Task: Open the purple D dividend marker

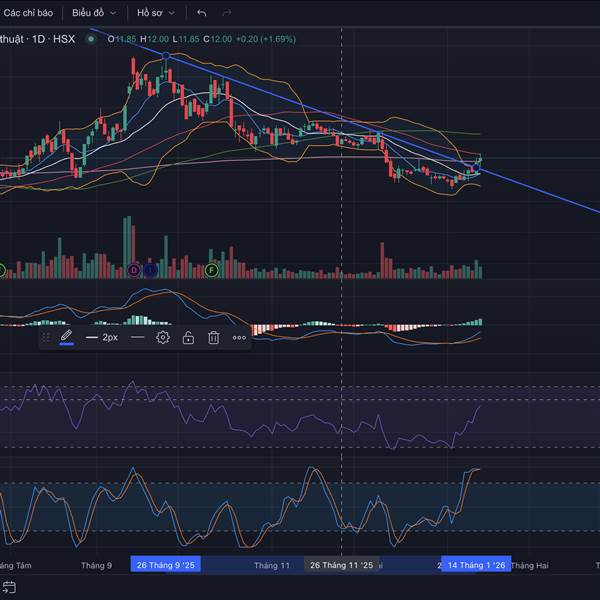Action: pyautogui.click(x=134, y=271)
